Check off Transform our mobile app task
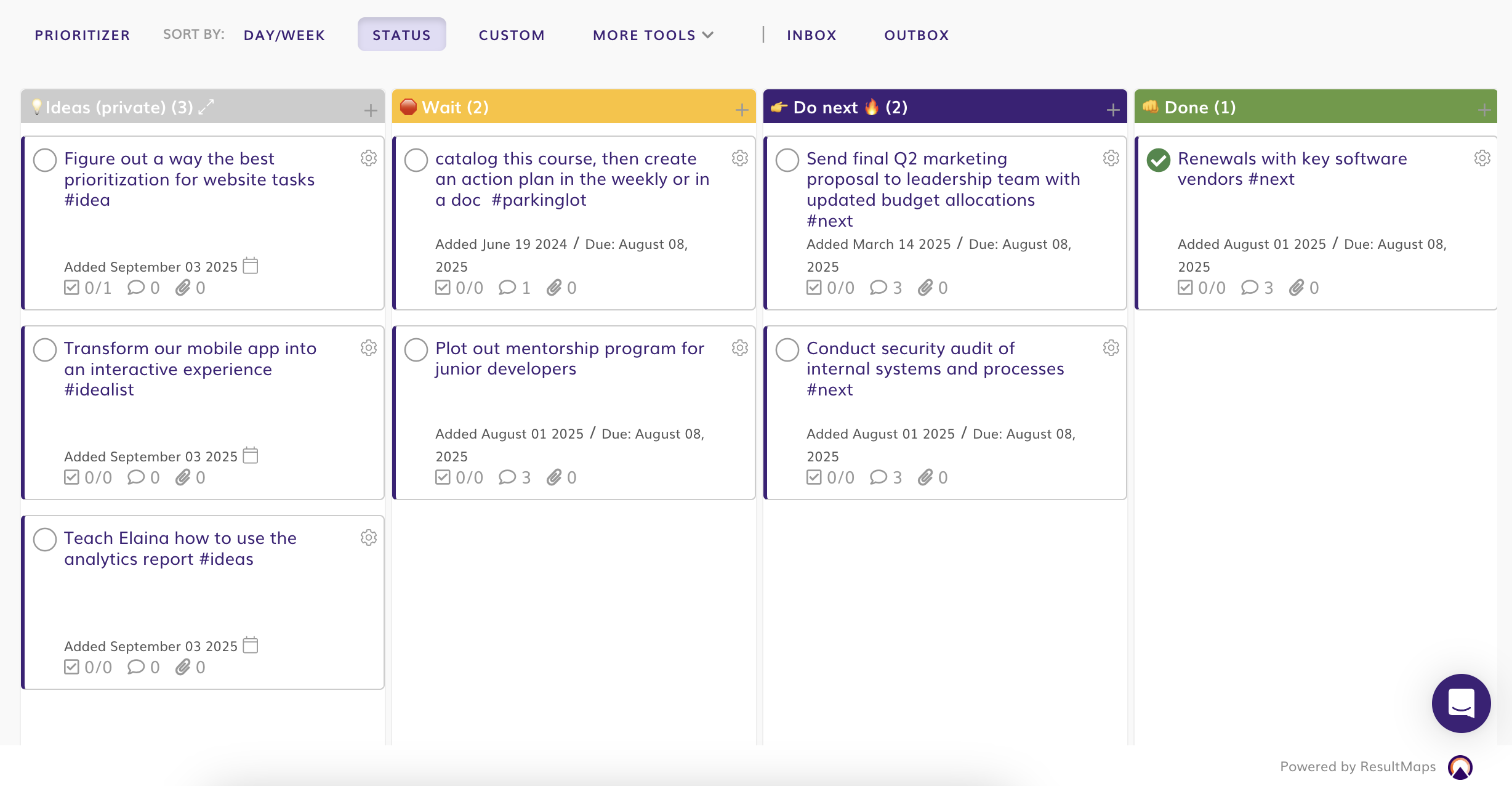 [x=45, y=350]
